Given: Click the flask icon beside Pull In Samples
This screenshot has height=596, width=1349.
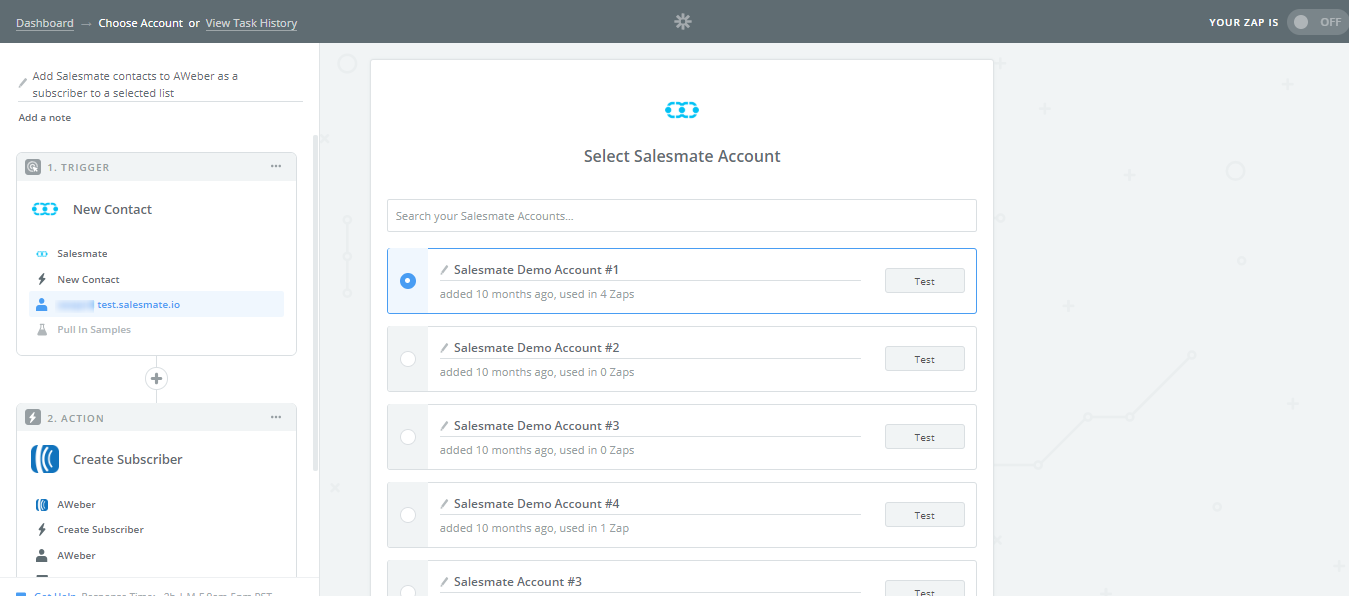Looking at the screenshot, I should [x=42, y=330].
